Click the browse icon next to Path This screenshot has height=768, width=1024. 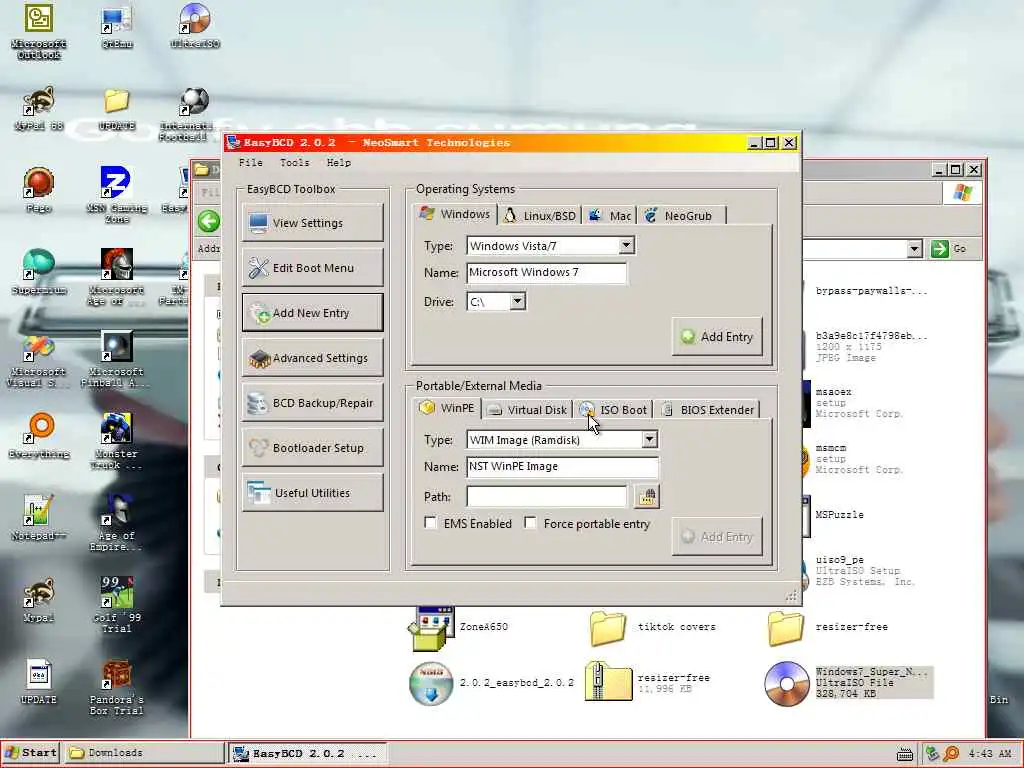point(647,497)
